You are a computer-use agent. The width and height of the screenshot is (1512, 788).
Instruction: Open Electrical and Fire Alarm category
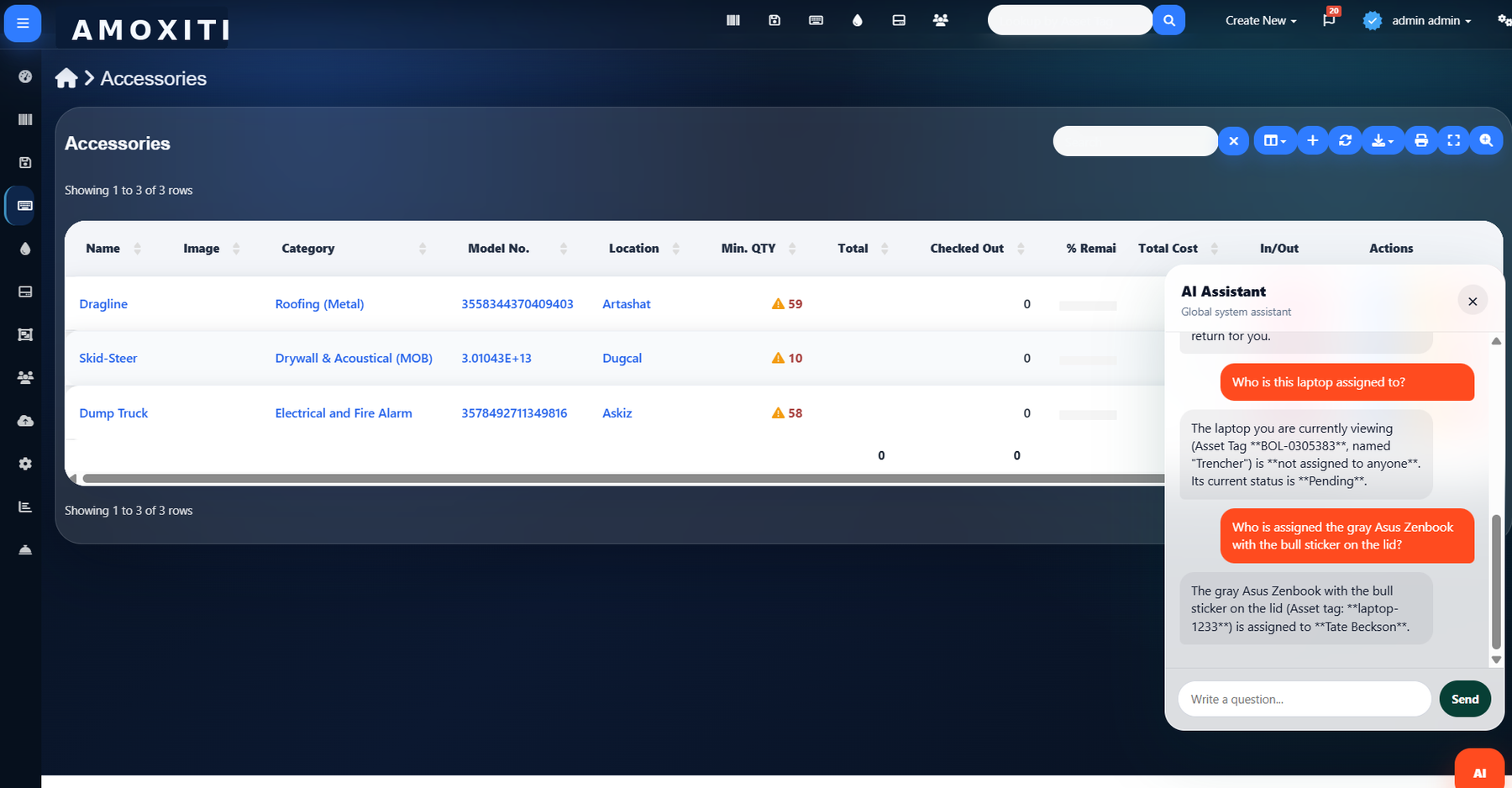pos(344,413)
